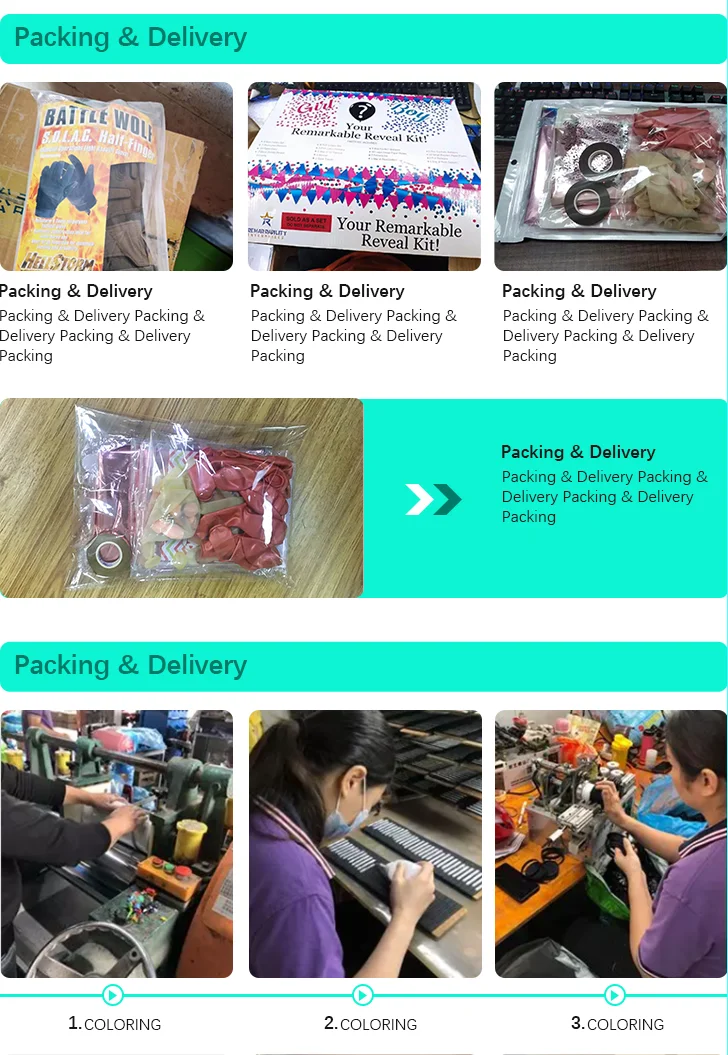This screenshot has height=1055, width=728.
Task: Click the double chevron arrow icon
Action: [x=433, y=499]
